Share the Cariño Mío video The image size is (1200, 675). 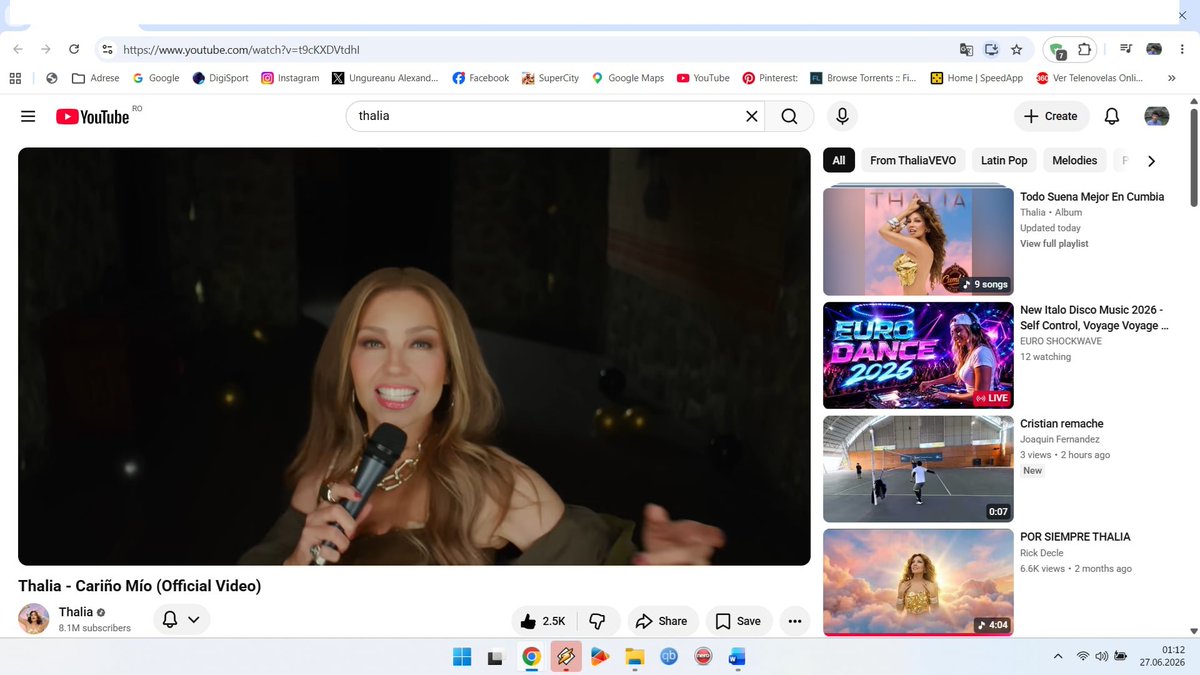pyautogui.click(x=662, y=621)
